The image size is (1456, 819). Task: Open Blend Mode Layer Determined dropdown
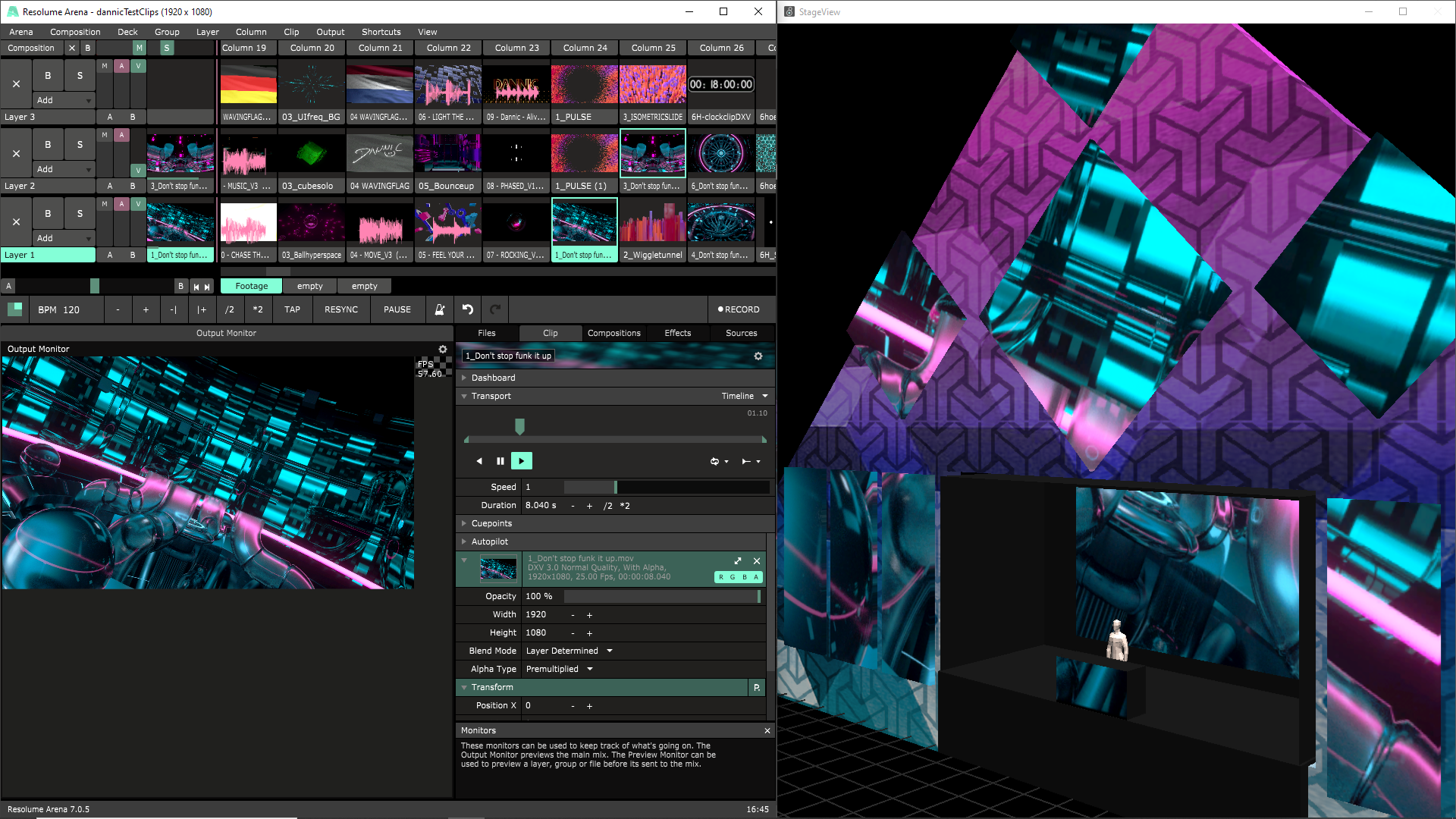click(569, 651)
